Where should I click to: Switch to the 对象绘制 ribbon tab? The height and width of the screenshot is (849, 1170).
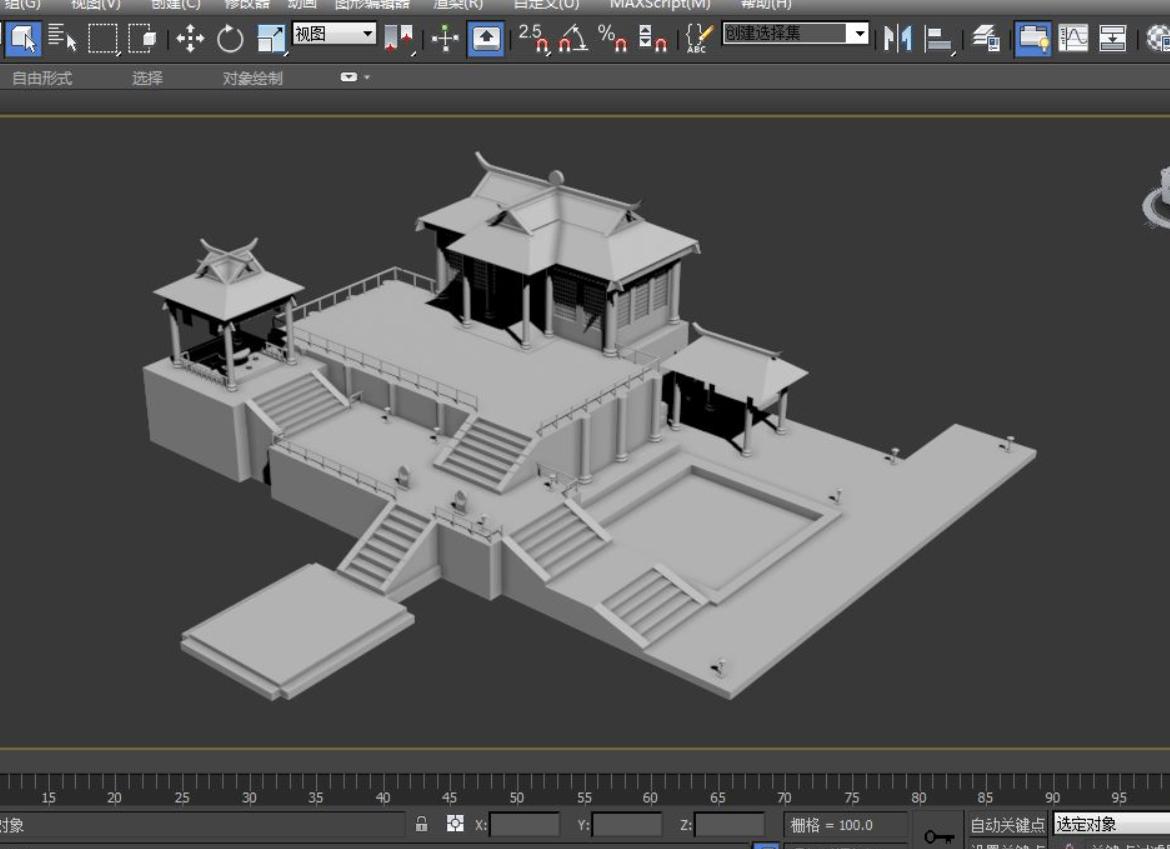(x=252, y=78)
